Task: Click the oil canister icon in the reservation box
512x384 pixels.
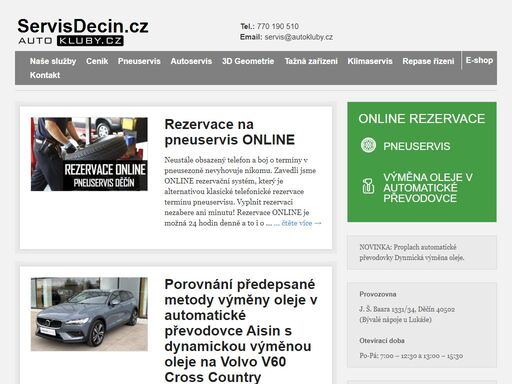Action: [x=368, y=186]
